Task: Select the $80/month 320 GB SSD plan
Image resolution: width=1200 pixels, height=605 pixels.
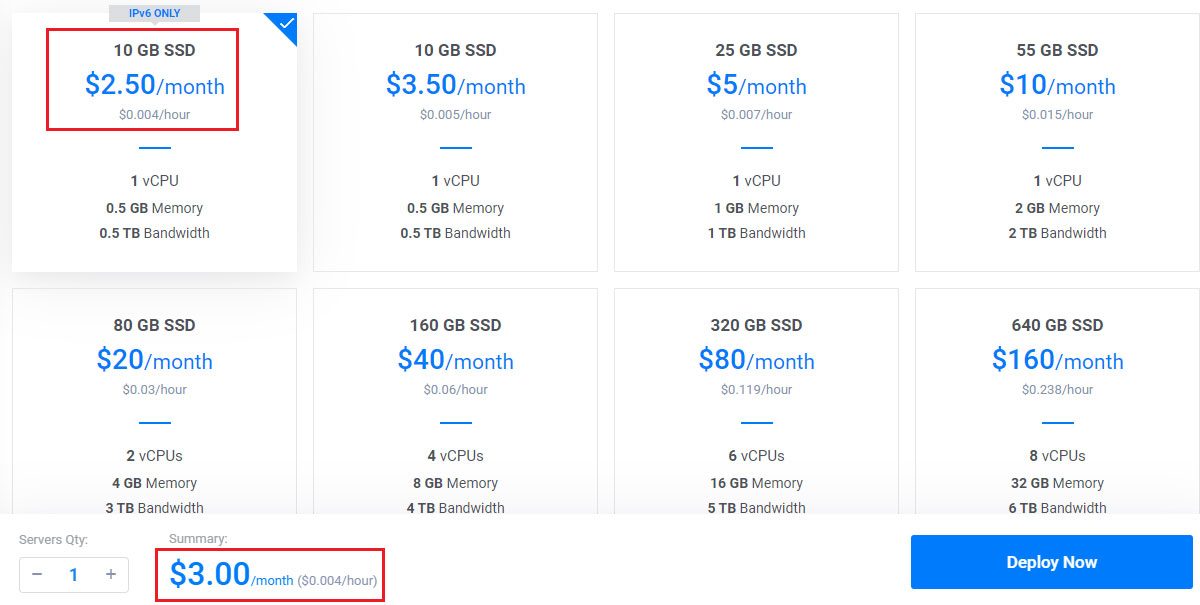Action: (x=756, y=402)
